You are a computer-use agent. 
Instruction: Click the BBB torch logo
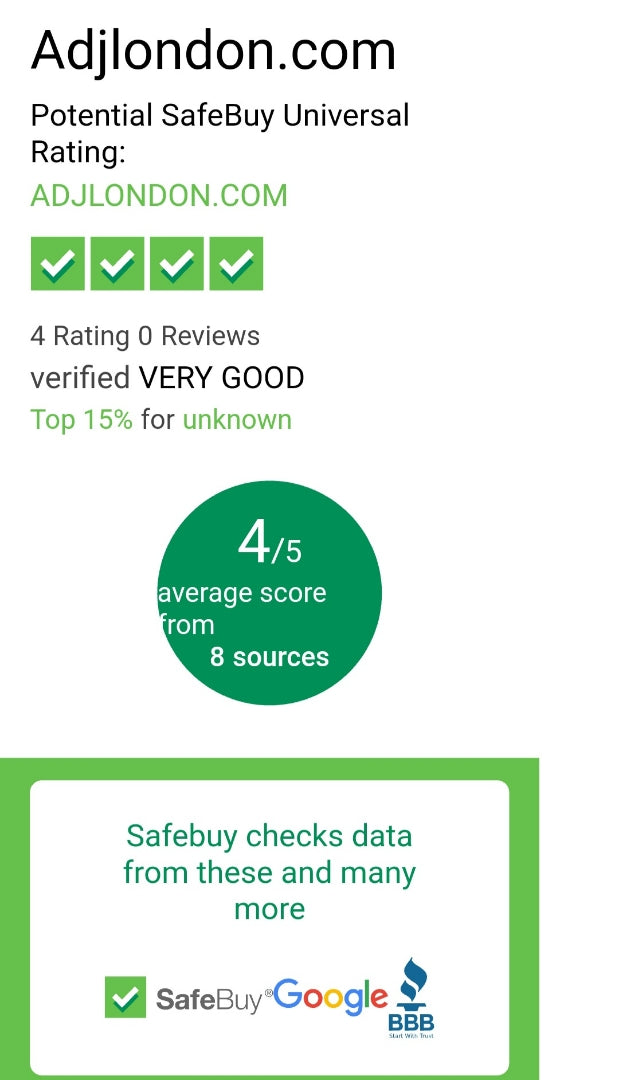412,998
